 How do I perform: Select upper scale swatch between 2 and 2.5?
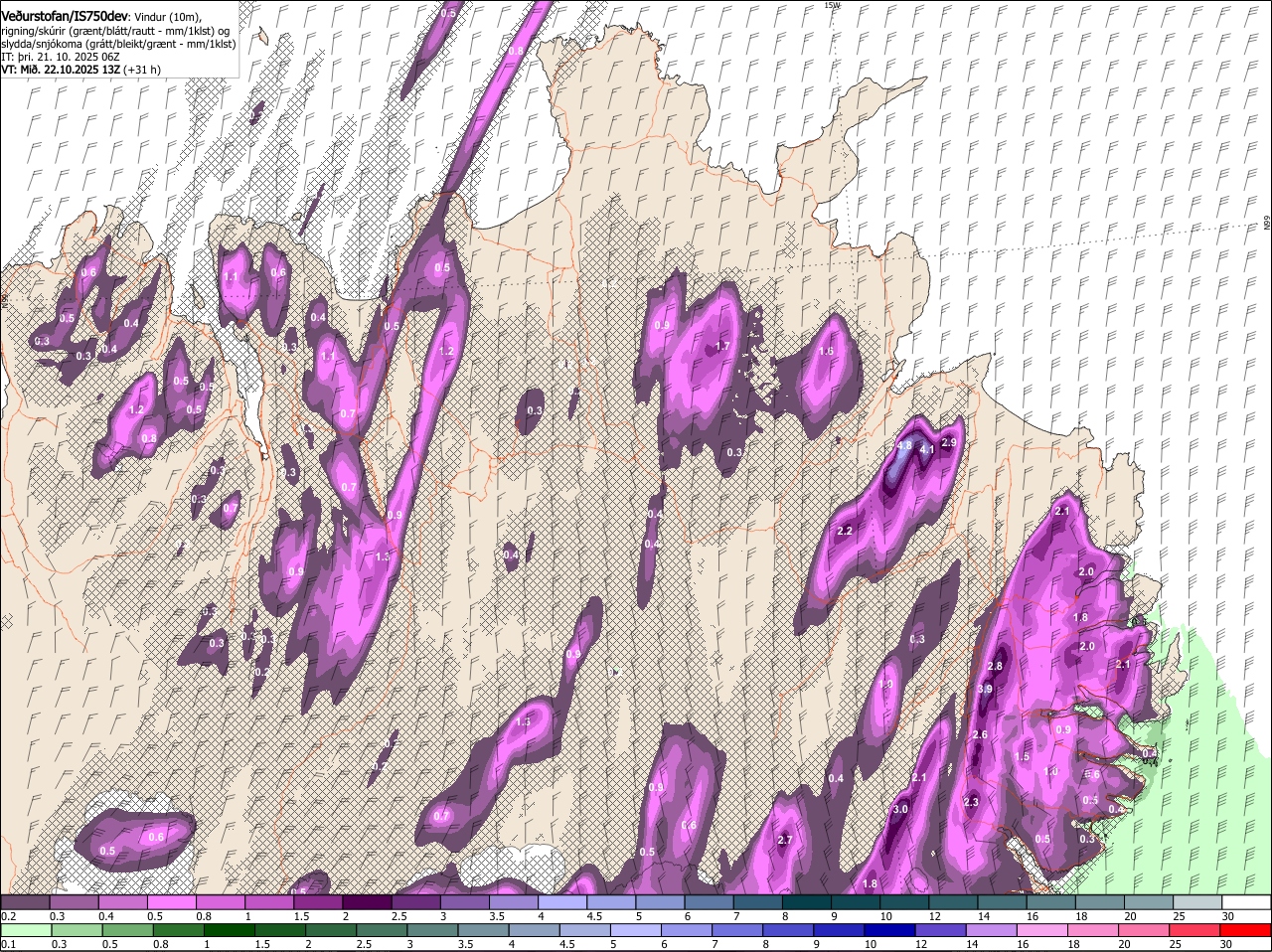[x=368, y=901]
